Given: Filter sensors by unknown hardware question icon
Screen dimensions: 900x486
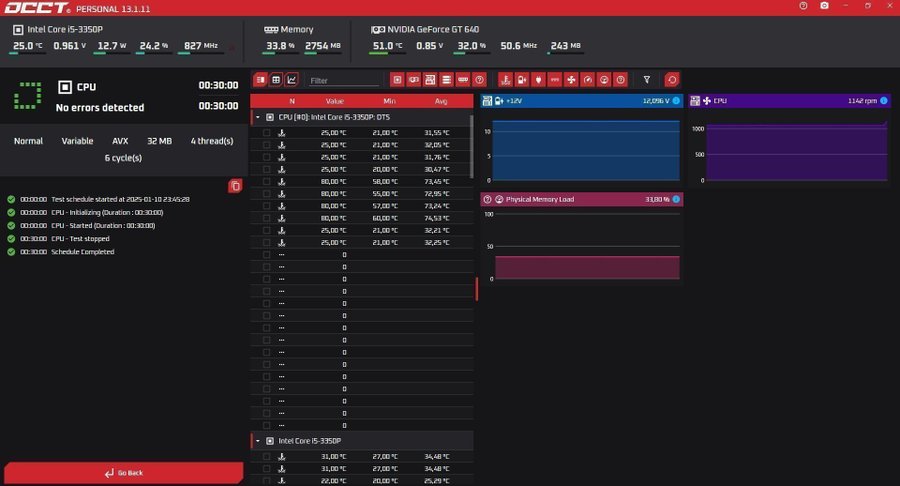Looking at the screenshot, I should pyautogui.click(x=480, y=80).
